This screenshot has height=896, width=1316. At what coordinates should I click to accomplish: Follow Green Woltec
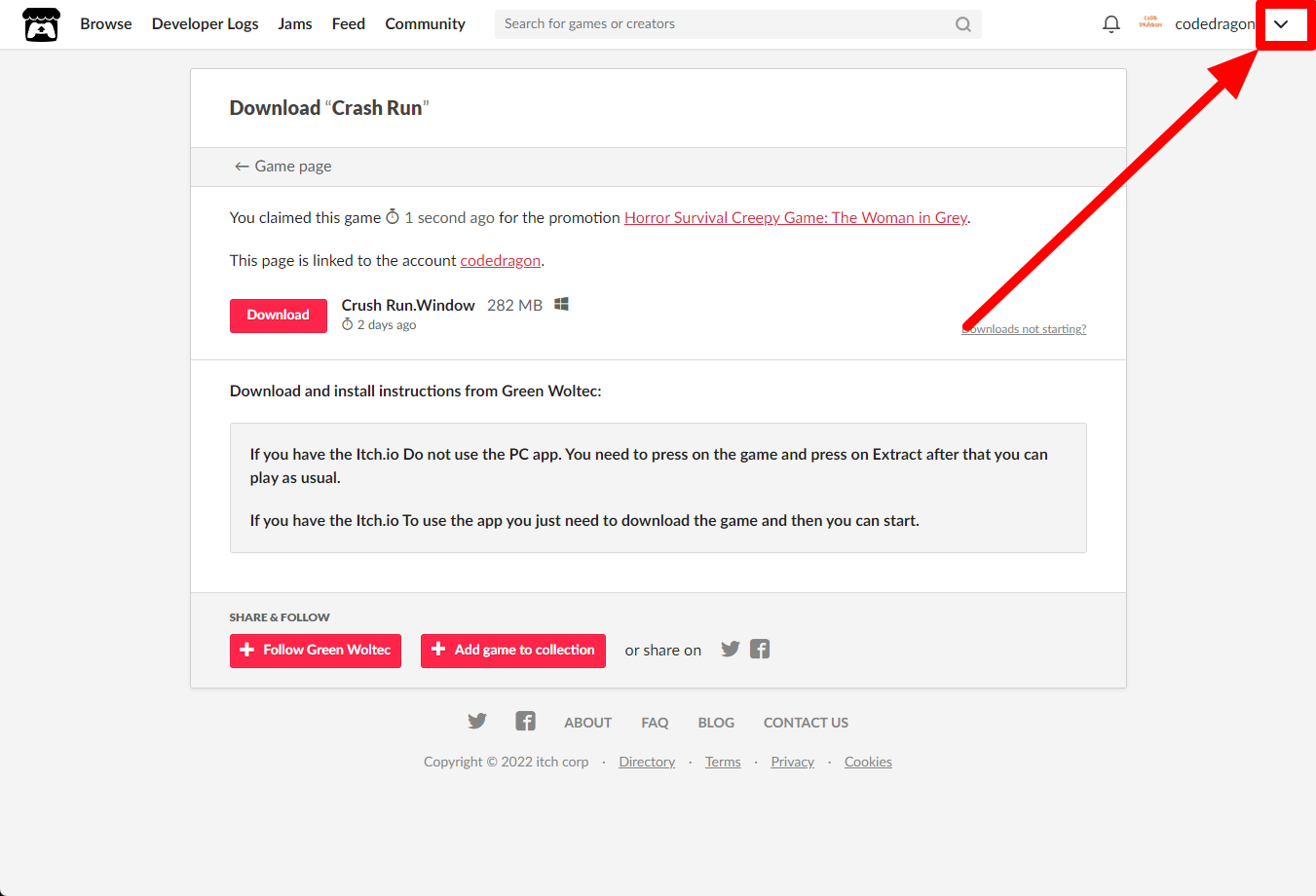pyautogui.click(x=316, y=651)
